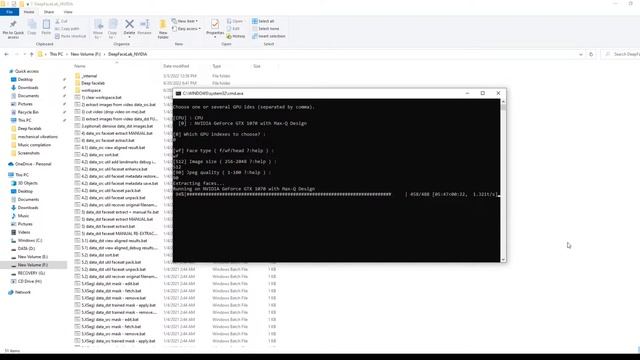Screen dimensions: 640x360
Task: Click Pin to Quick access in ribbon
Action: click(13, 29)
